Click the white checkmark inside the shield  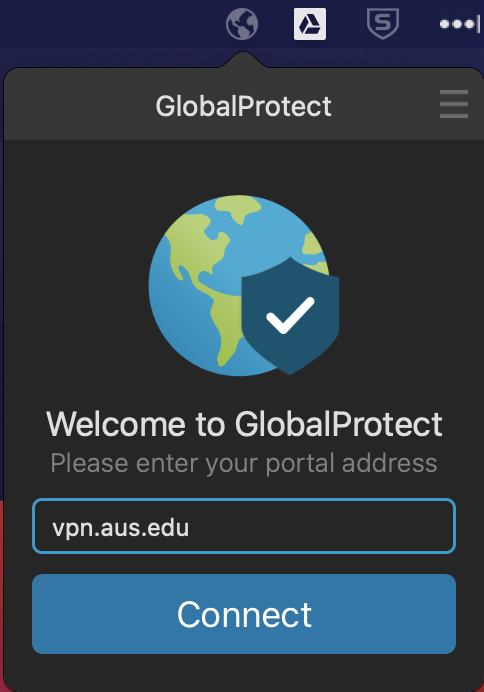coord(290,315)
